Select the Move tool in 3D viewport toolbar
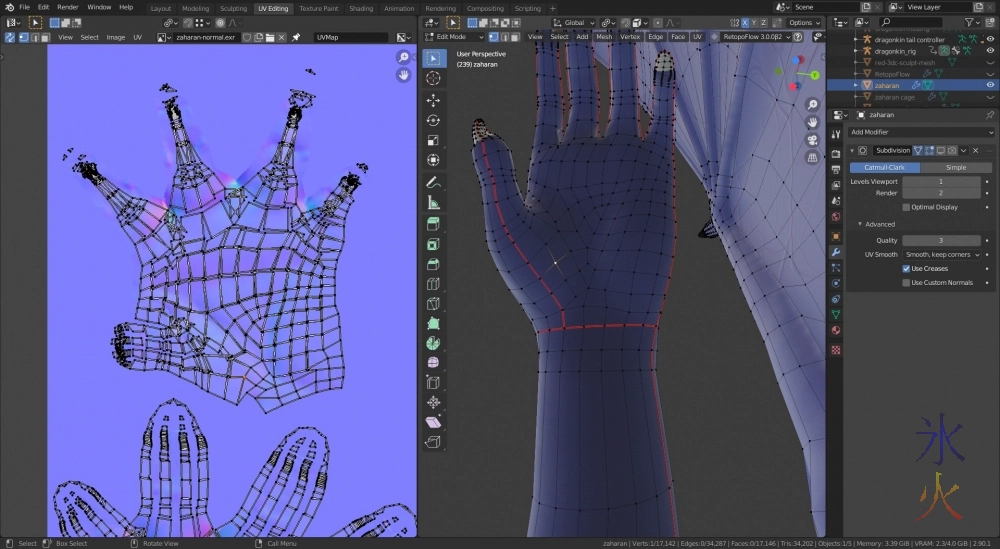The height and width of the screenshot is (549, 1000). (433, 100)
